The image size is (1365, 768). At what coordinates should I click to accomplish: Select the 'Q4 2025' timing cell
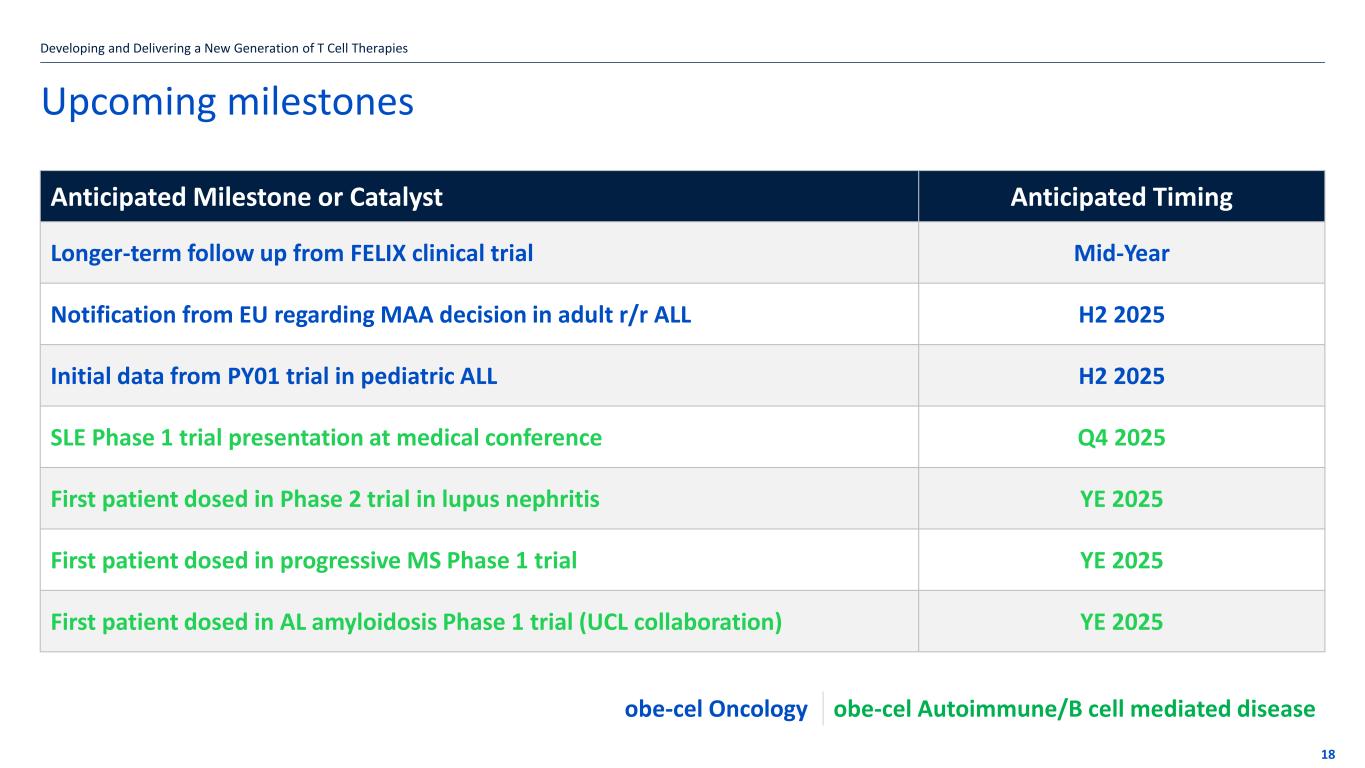click(x=1121, y=438)
